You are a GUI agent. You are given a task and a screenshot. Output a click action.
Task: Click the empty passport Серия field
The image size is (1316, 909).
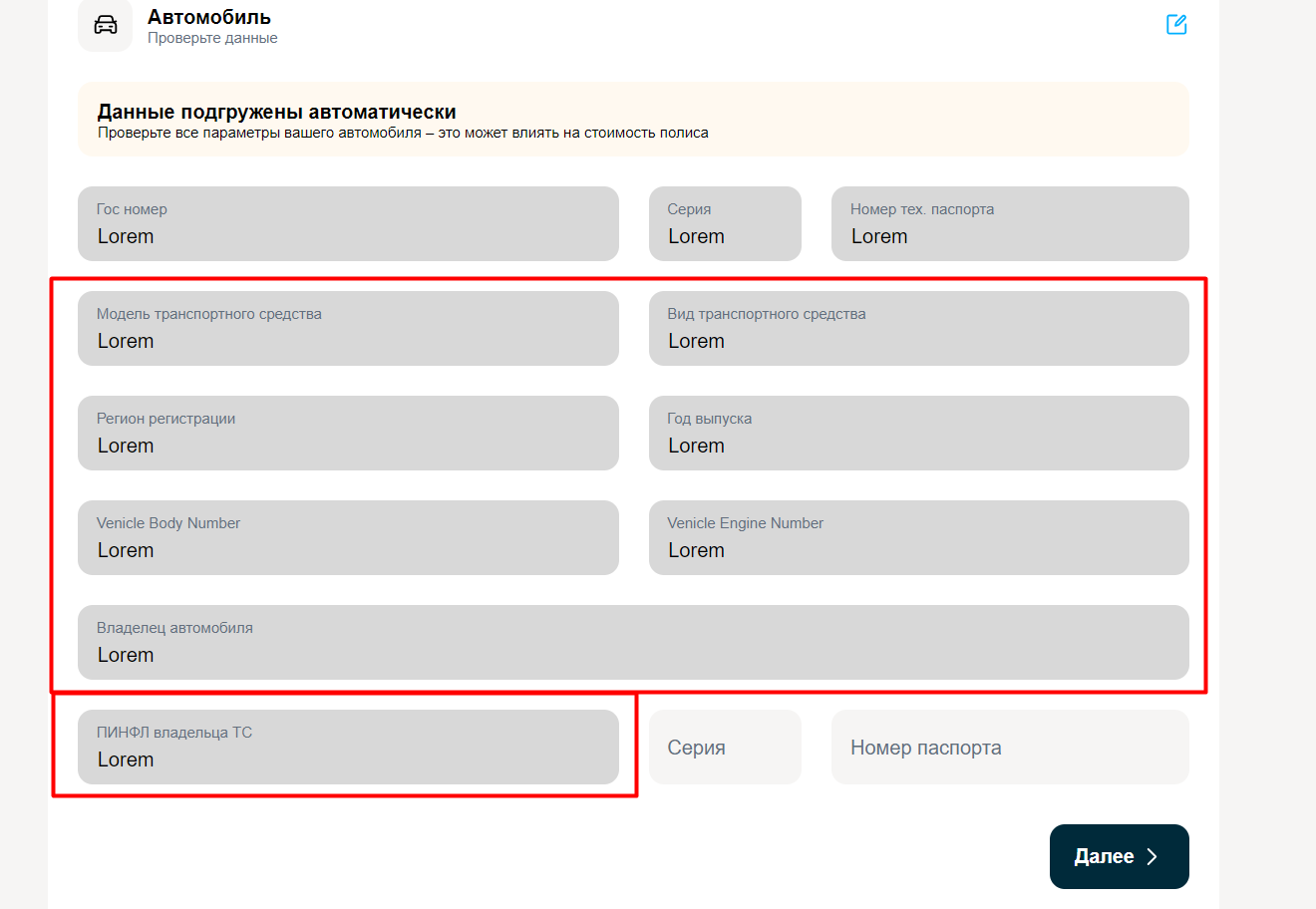tap(725, 748)
